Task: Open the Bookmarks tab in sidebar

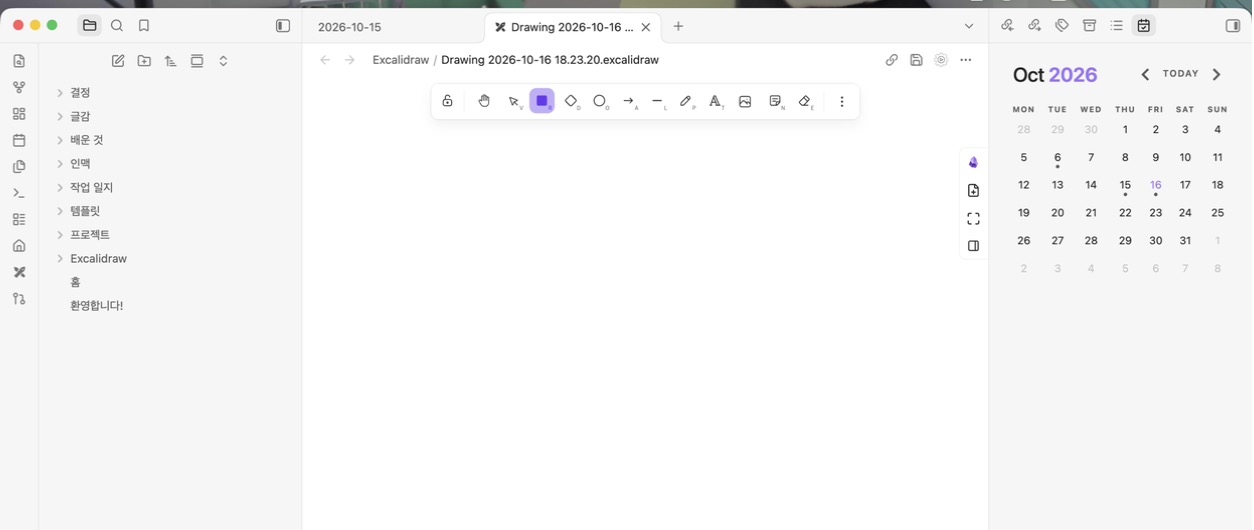Action: [144, 26]
